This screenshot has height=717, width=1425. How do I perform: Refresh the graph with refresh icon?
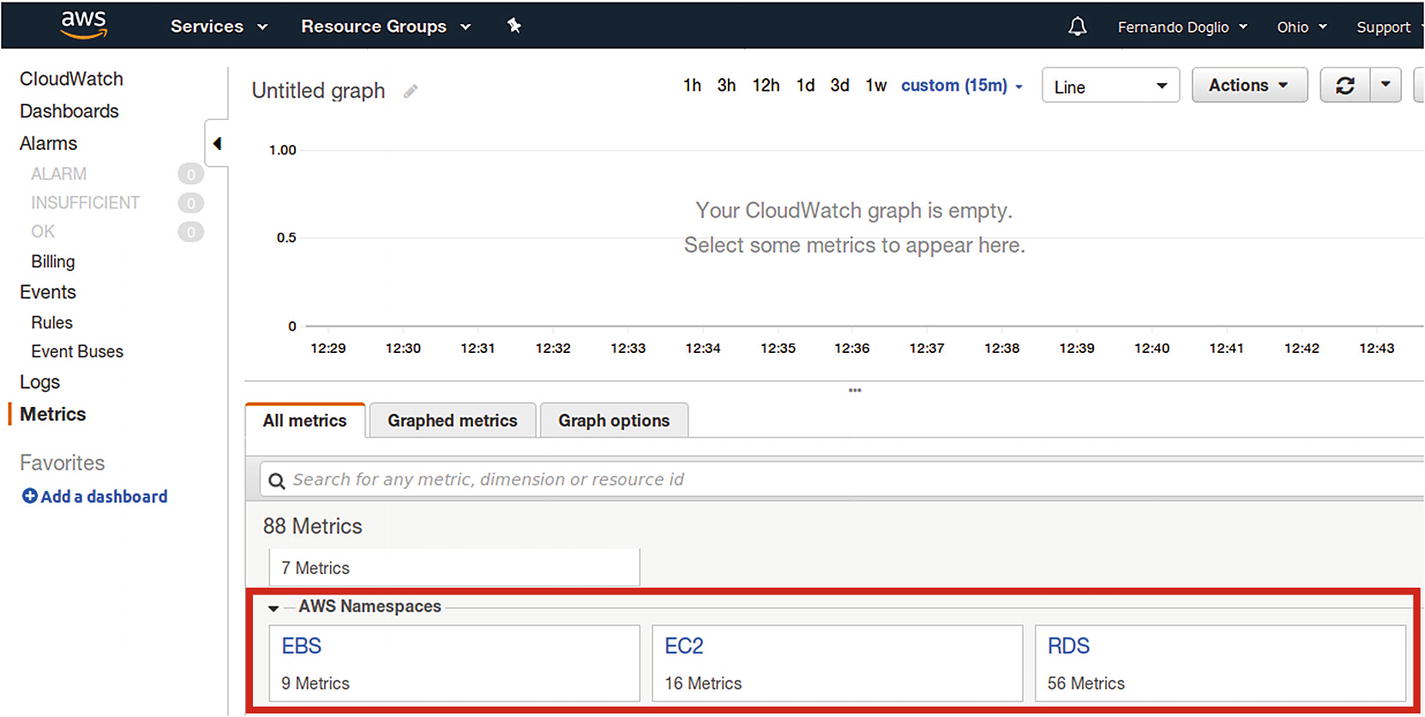click(1345, 86)
